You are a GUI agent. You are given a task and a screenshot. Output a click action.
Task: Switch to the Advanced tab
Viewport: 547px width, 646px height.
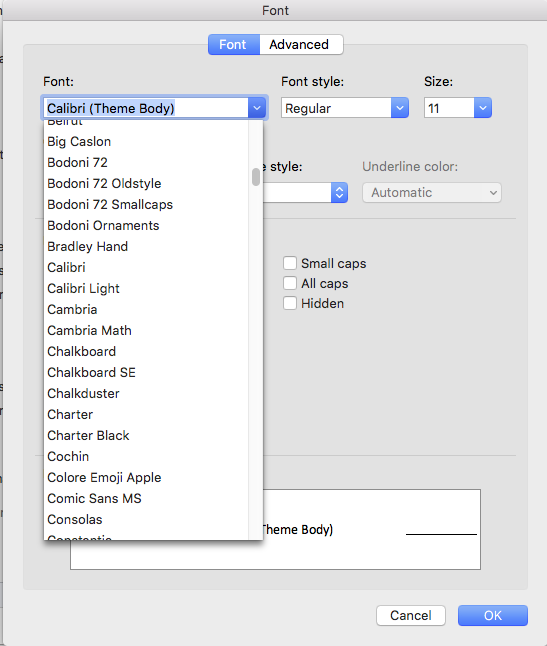coord(301,44)
